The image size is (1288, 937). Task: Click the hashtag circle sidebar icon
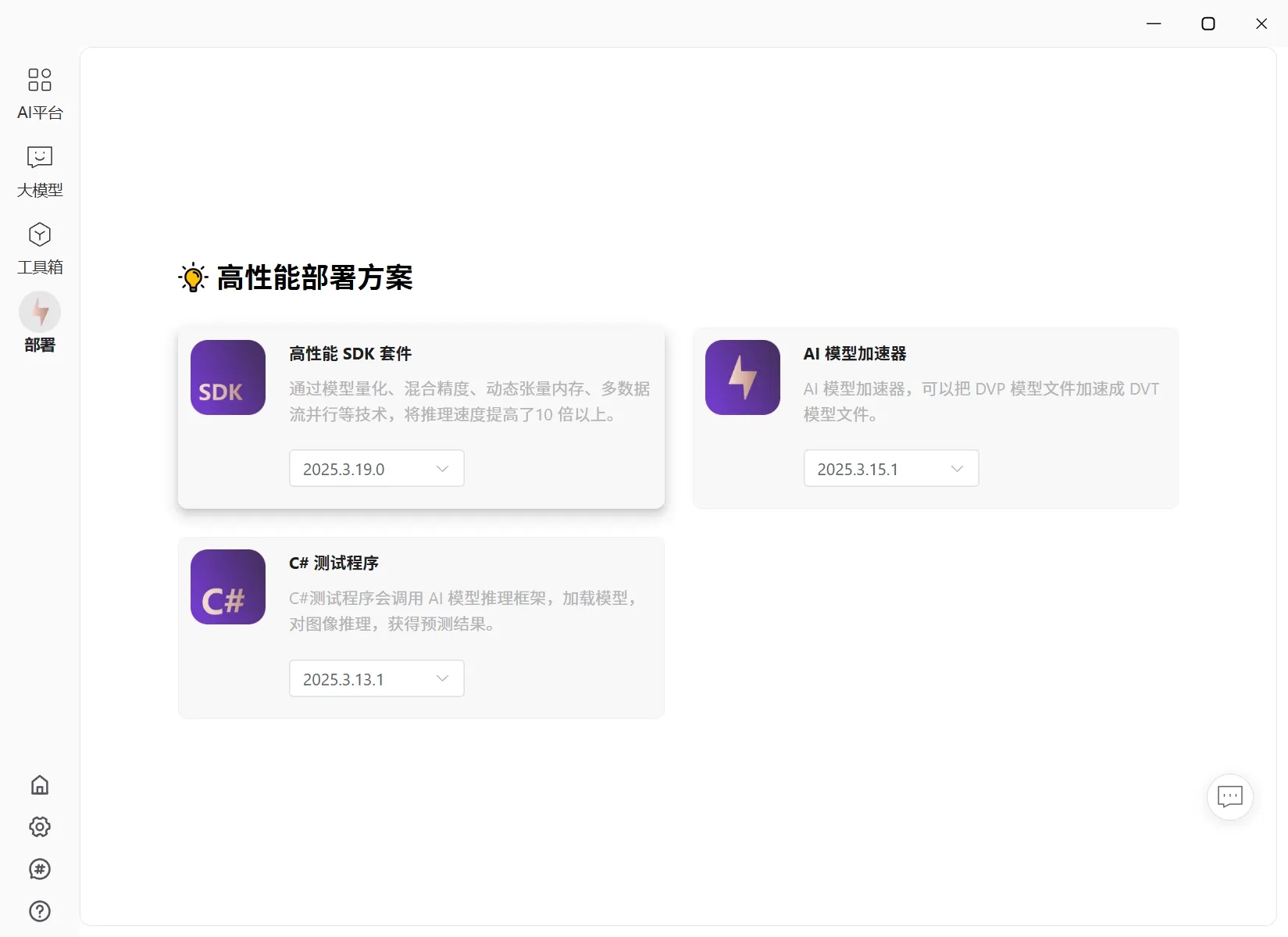(x=40, y=869)
